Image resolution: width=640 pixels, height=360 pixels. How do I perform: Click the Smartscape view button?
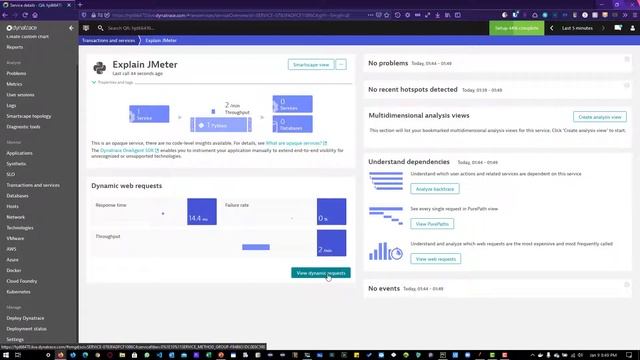point(311,64)
